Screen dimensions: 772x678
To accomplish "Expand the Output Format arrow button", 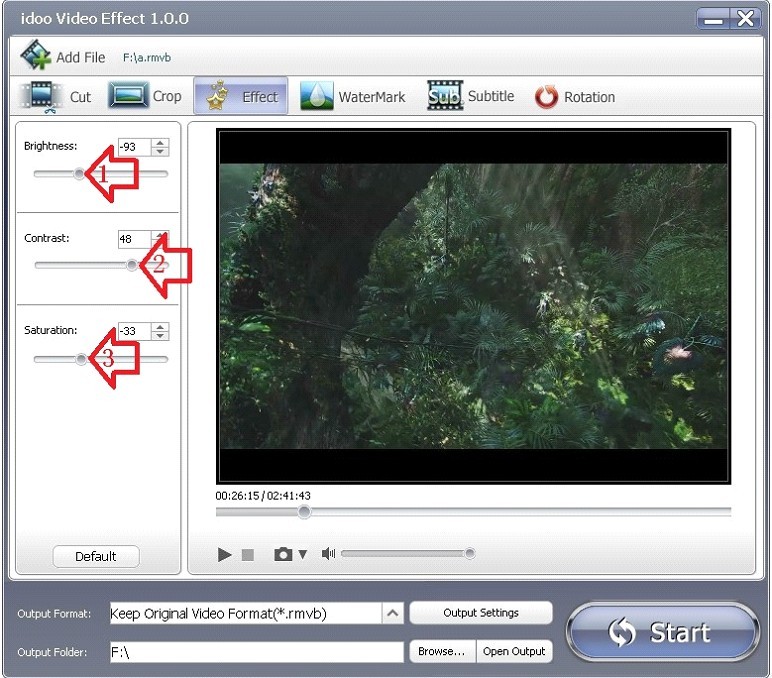I will tap(392, 613).
